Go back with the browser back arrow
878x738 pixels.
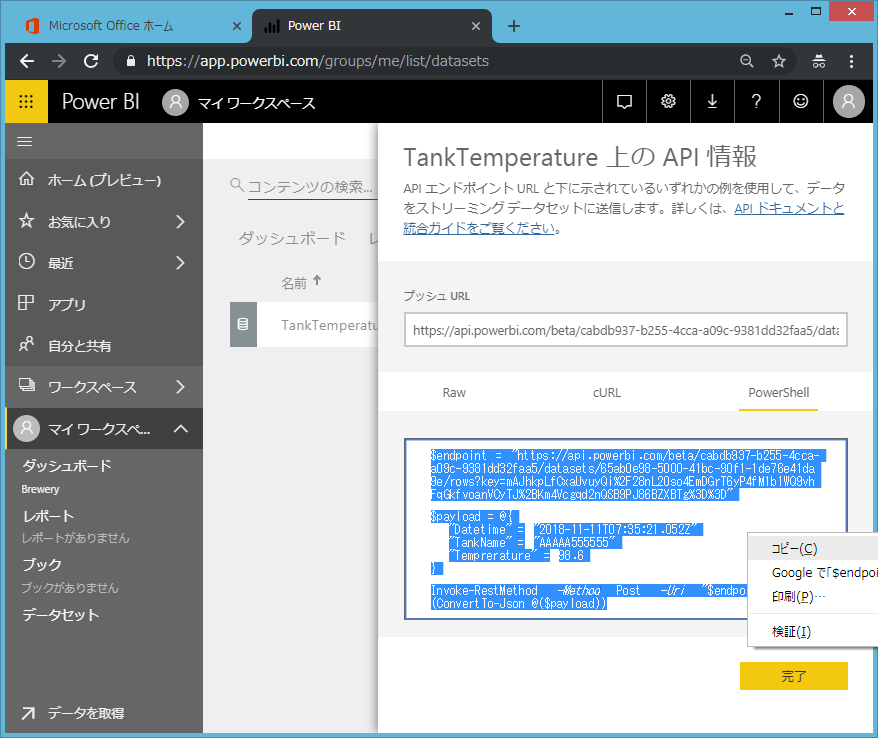[x=27, y=61]
